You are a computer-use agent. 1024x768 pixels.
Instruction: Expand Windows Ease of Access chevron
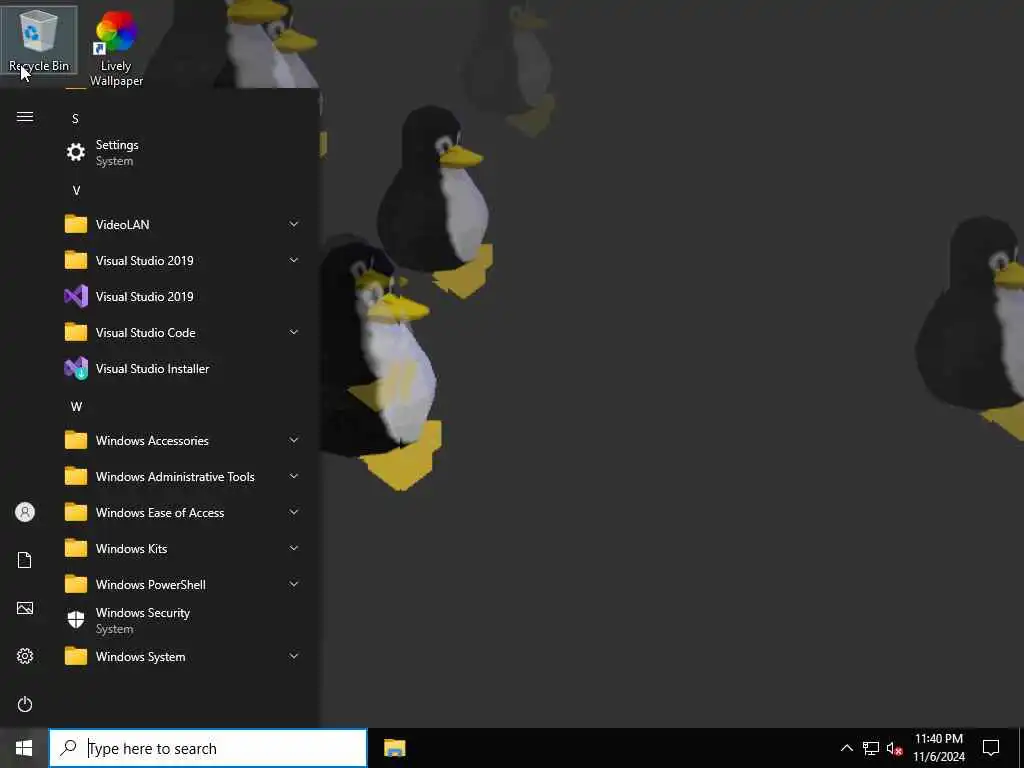pyautogui.click(x=294, y=512)
